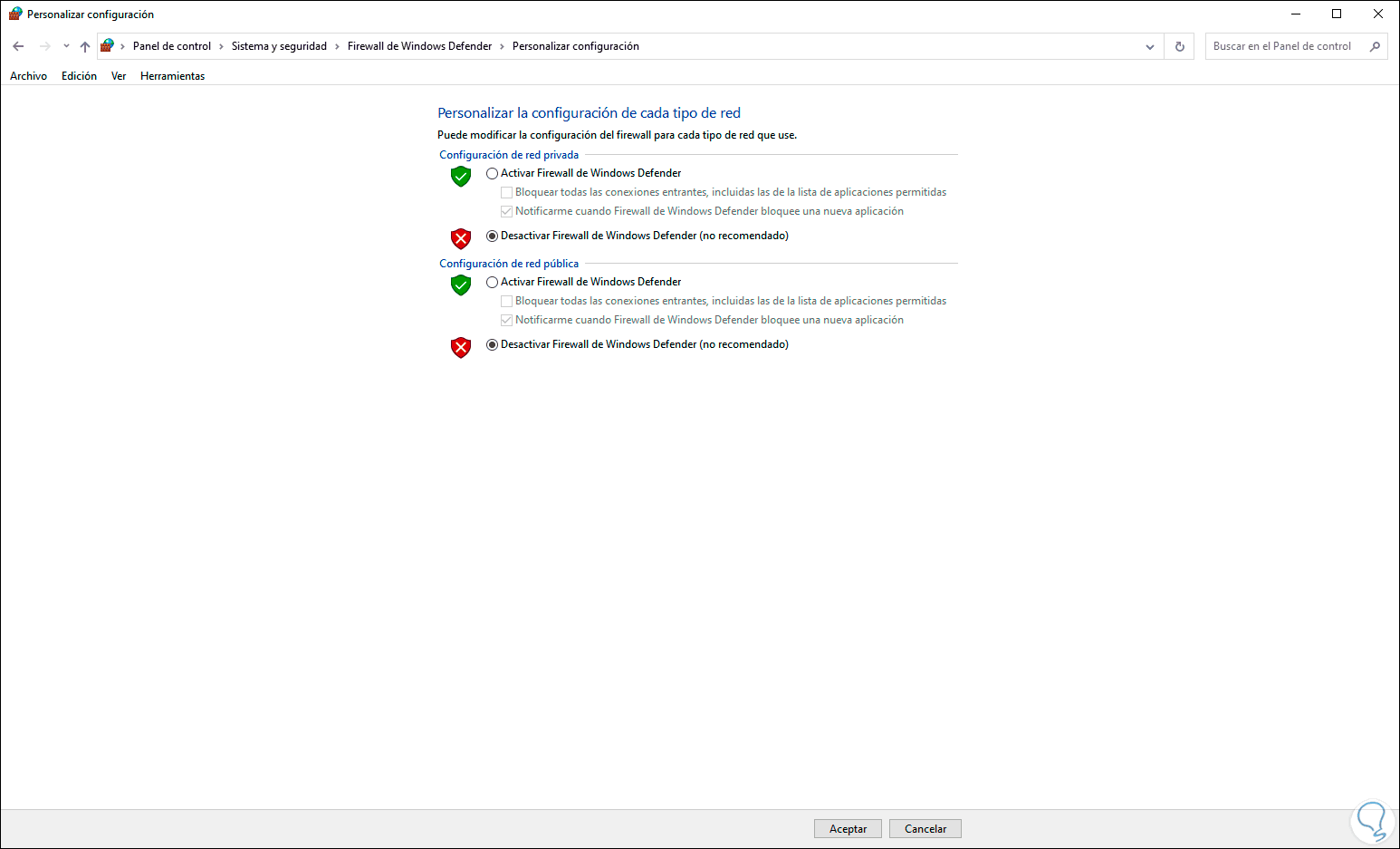Click 'Configuración de red privada' heading
Image resolution: width=1400 pixels, height=849 pixels.
click(x=509, y=155)
